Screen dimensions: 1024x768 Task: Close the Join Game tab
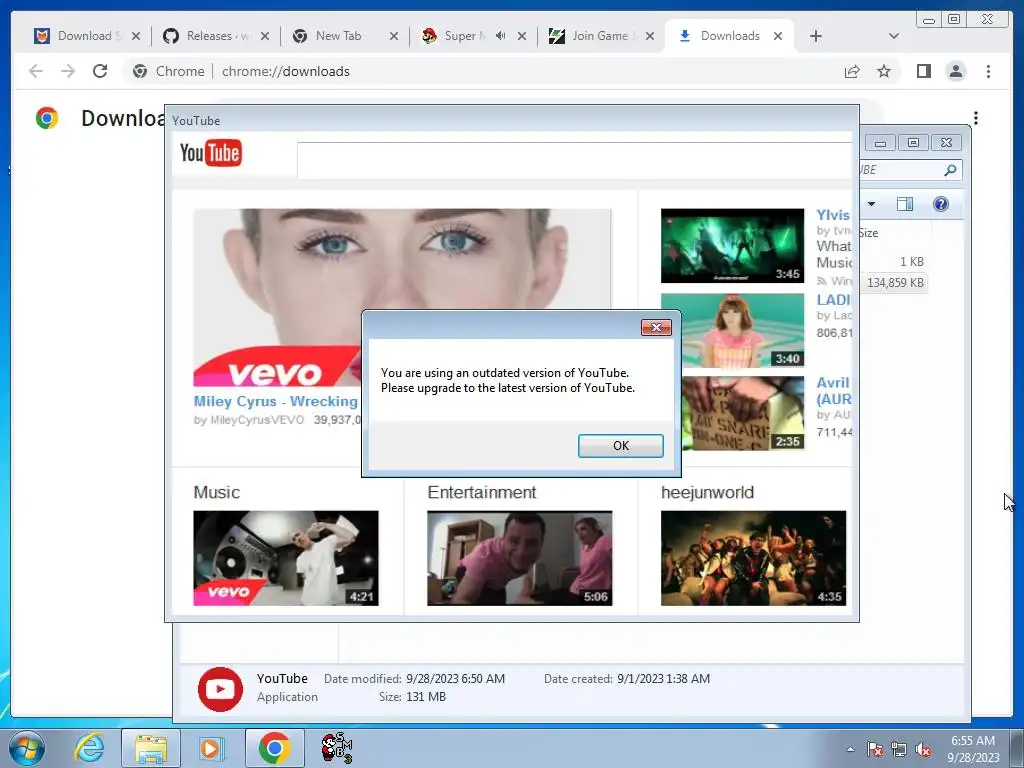[x=650, y=37]
